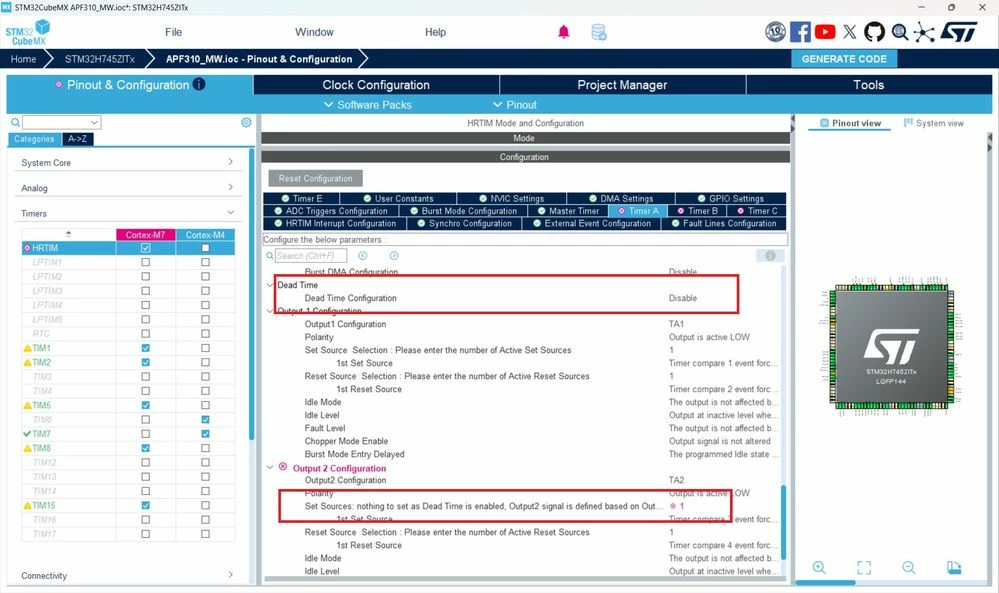Collapse the Output 2 Configuration section

(x=270, y=468)
